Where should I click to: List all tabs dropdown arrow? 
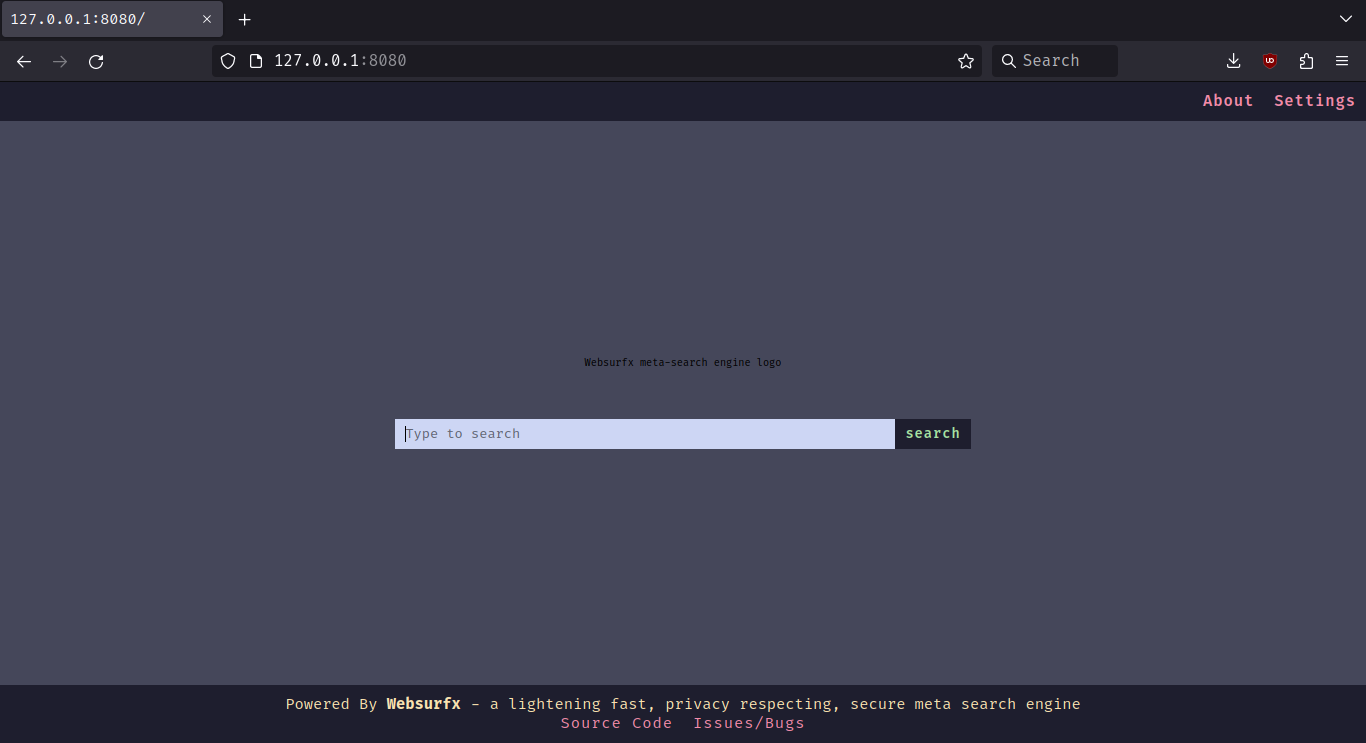click(1345, 19)
